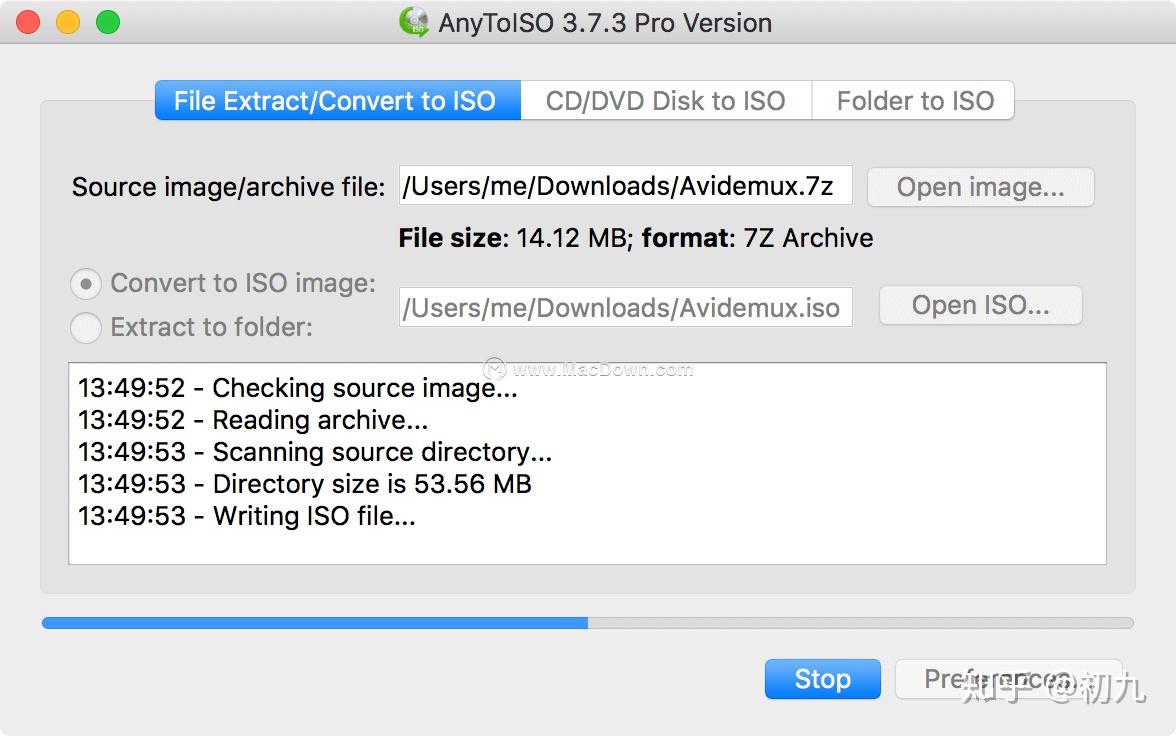Switch to the CD/DVD Disk to ISO tab
Viewport: 1176px width, 736px height.
[x=665, y=100]
